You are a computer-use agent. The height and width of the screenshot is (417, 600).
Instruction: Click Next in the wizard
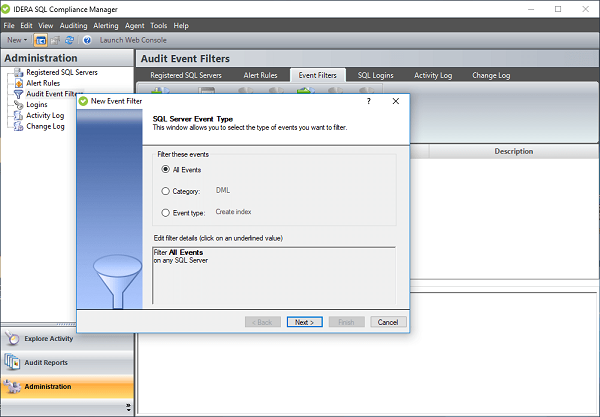click(x=302, y=322)
